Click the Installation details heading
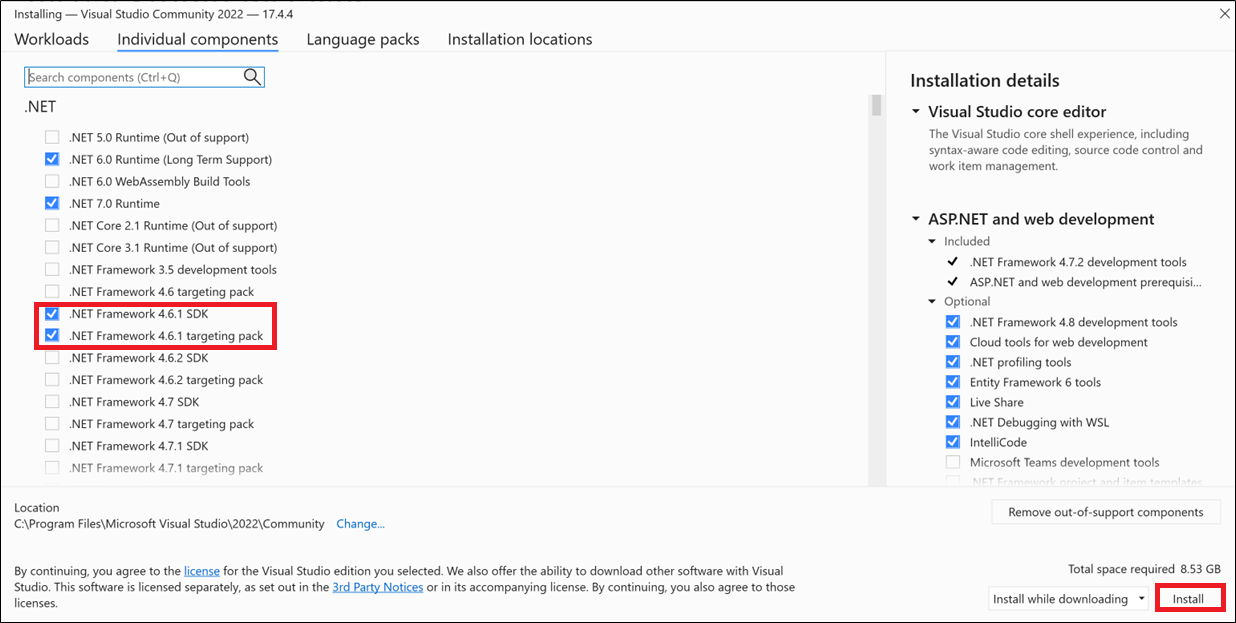The image size is (1236, 623). [x=985, y=81]
